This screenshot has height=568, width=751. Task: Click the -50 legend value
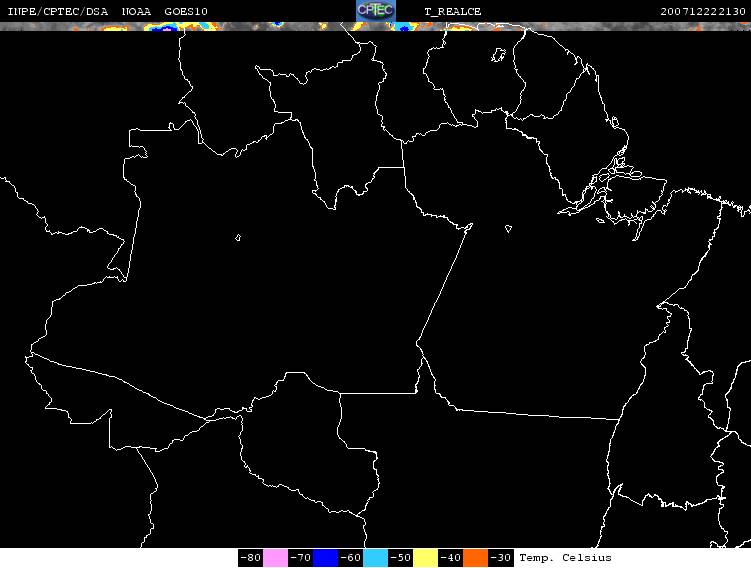coord(400,557)
